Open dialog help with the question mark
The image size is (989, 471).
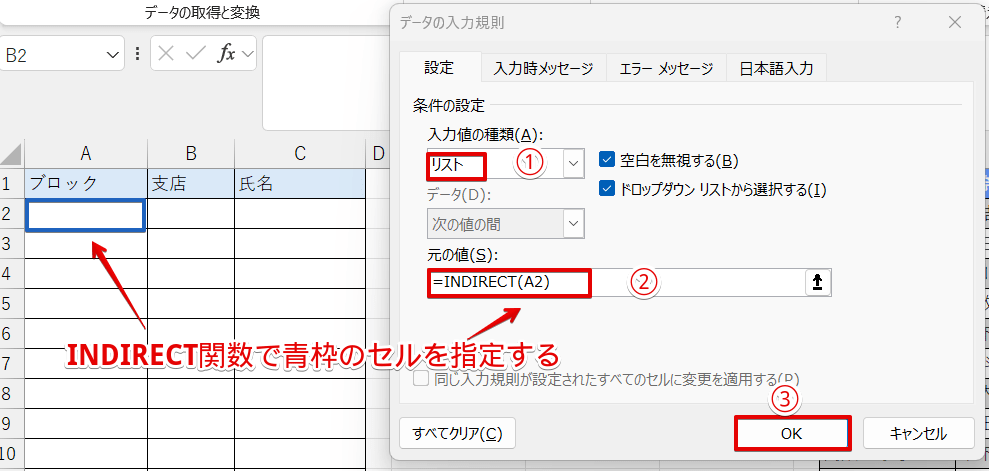tap(898, 23)
